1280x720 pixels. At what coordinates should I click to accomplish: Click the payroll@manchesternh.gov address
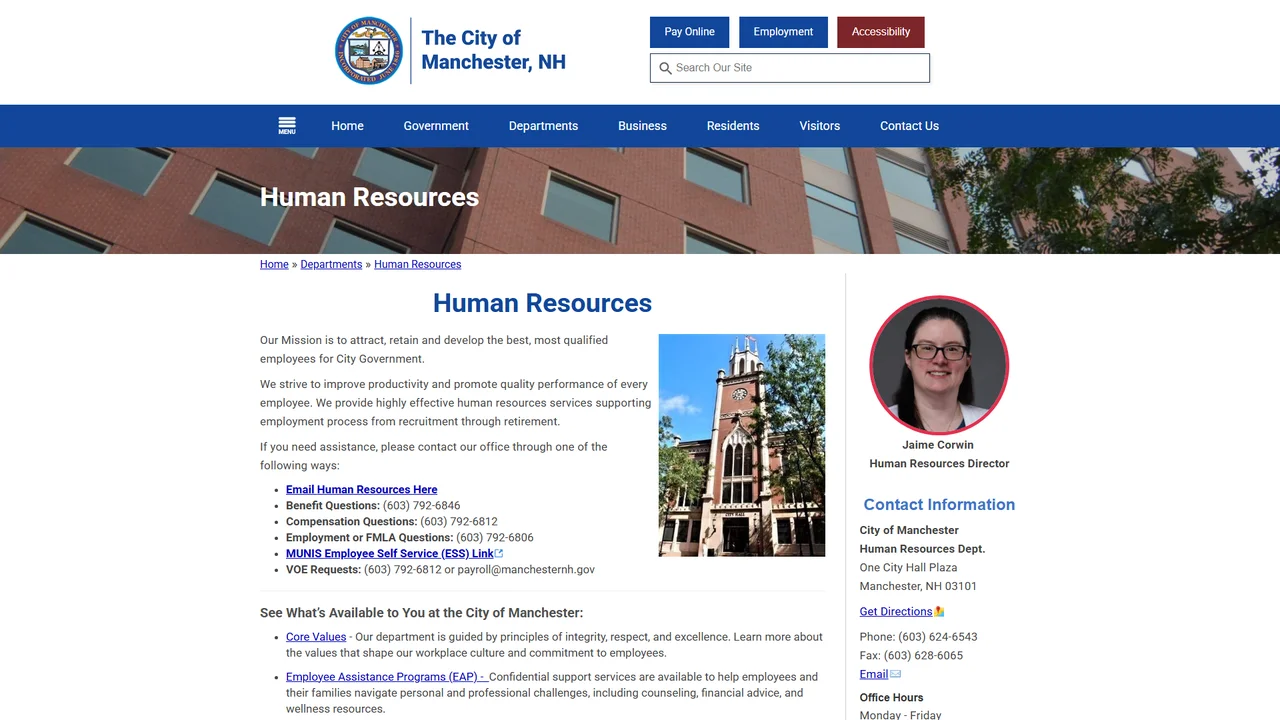tap(526, 569)
